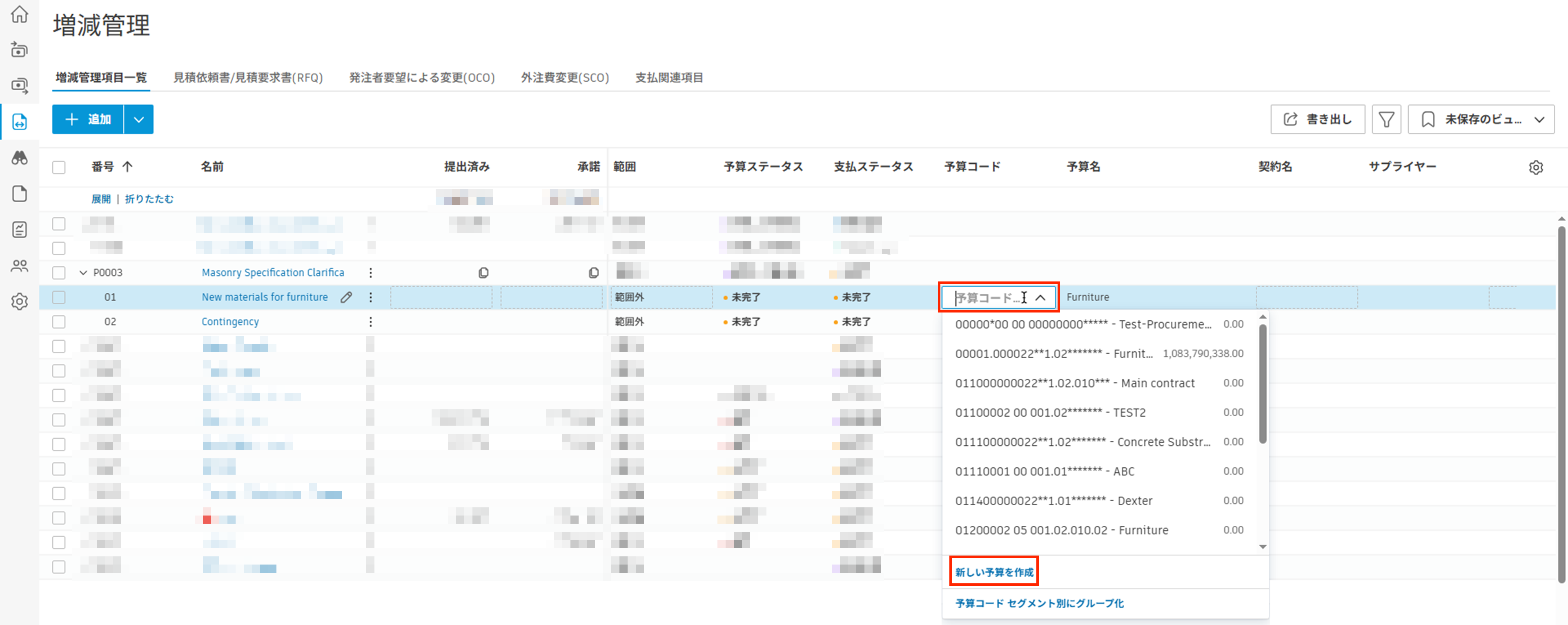Viewport: 1568px width, 625px height.
Task: Switch to the 外注費変更(SCO) tab
Action: [565, 77]
